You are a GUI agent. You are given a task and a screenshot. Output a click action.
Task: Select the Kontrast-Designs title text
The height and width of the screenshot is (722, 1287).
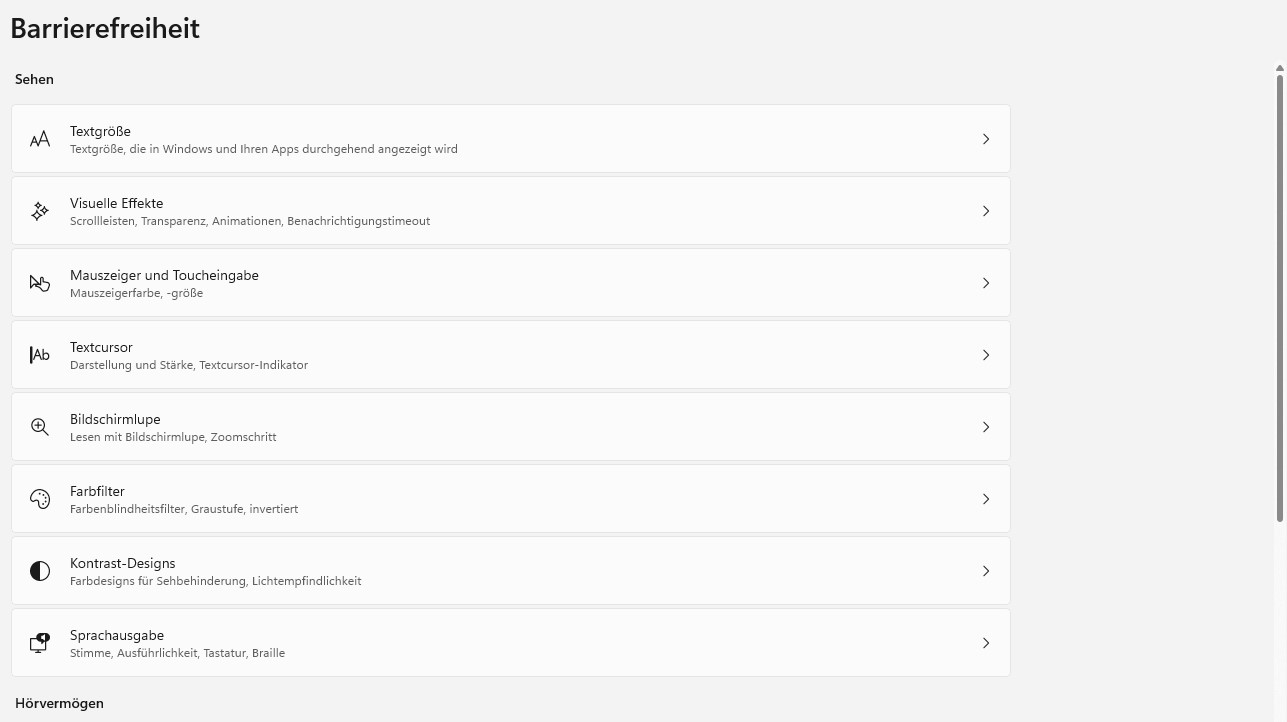click(x=122, y=563)
